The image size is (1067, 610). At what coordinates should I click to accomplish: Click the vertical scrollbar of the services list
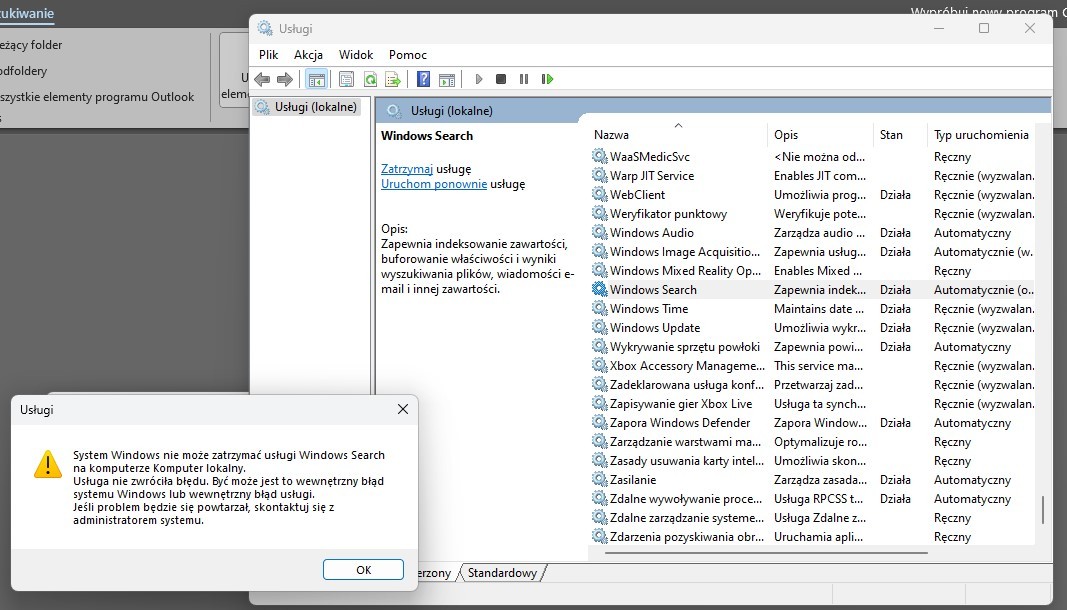coord(1043,510)
